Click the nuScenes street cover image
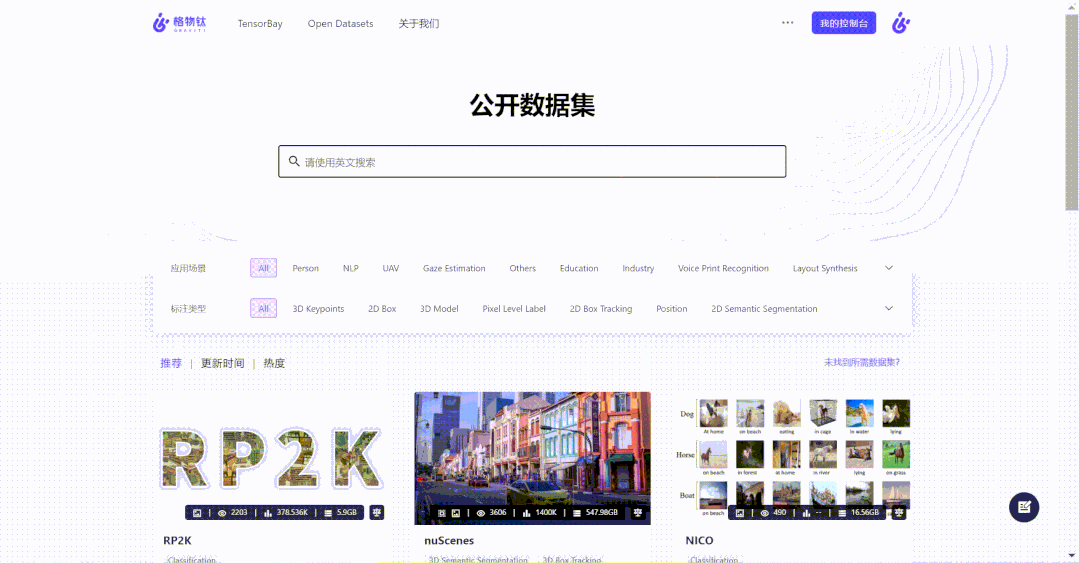This screenshot has width=1079, height=563. [x=532, y=458]
